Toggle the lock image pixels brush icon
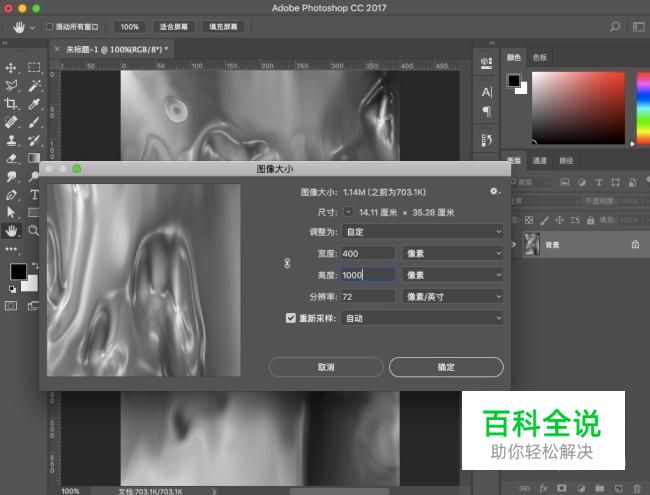 [544, 220]
